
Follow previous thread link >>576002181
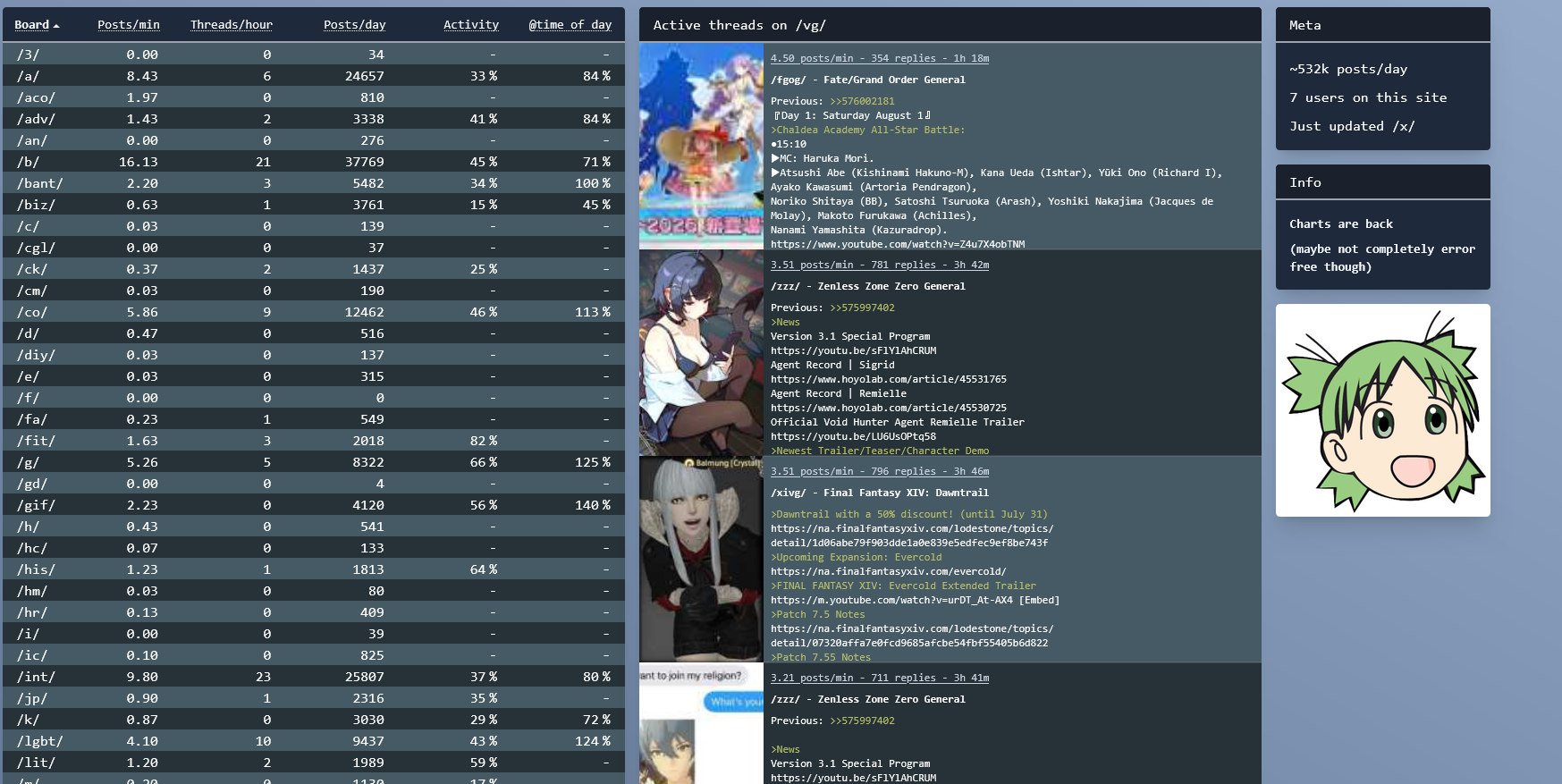862,101
